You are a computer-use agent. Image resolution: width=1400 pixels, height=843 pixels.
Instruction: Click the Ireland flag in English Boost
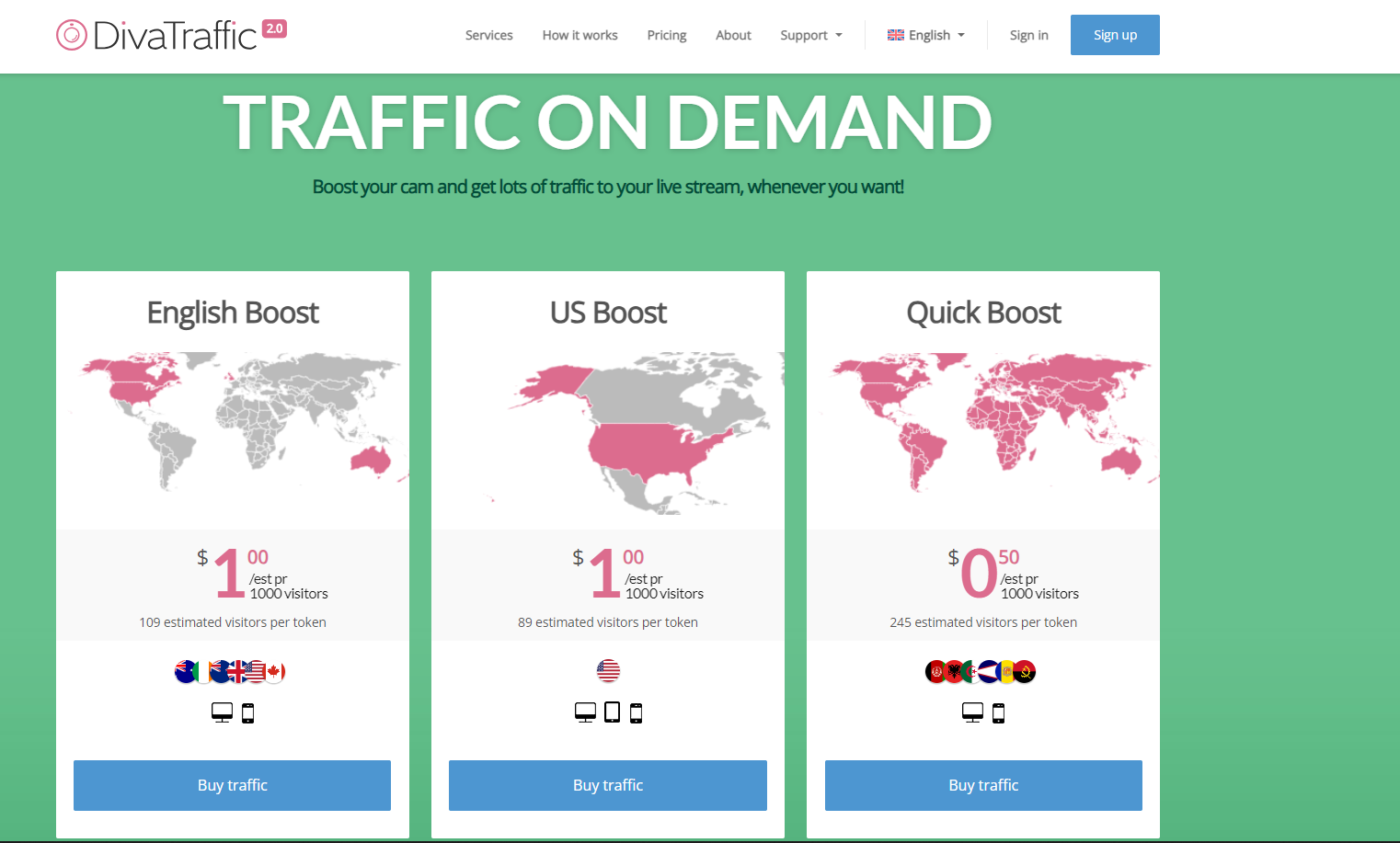(x=203, y=671)
